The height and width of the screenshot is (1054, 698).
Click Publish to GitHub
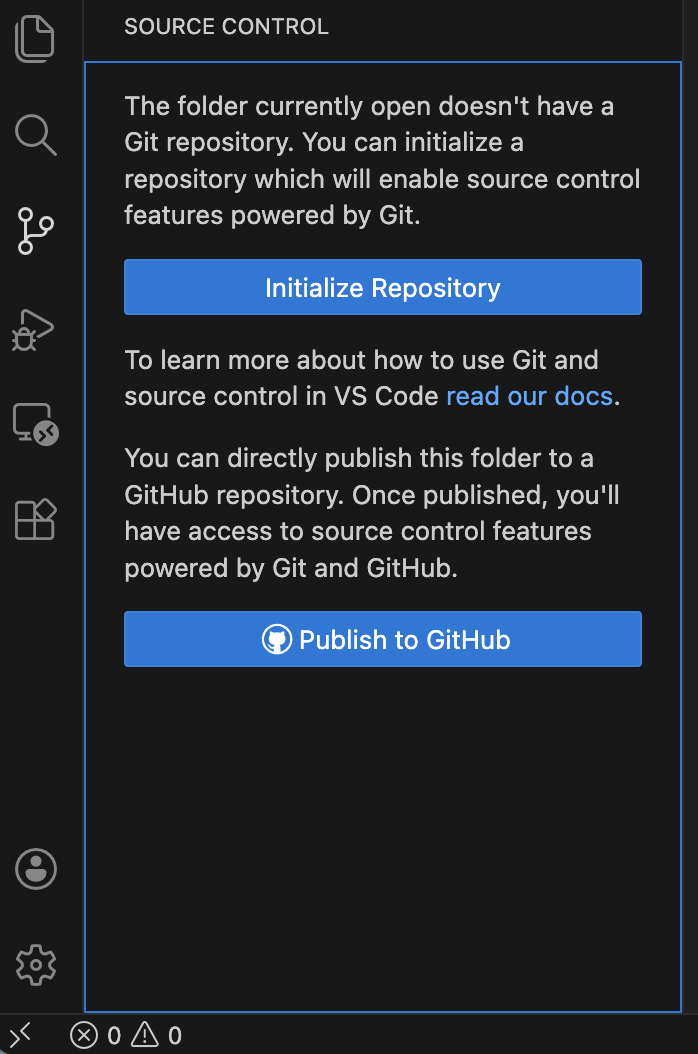(x=382, y=638)
